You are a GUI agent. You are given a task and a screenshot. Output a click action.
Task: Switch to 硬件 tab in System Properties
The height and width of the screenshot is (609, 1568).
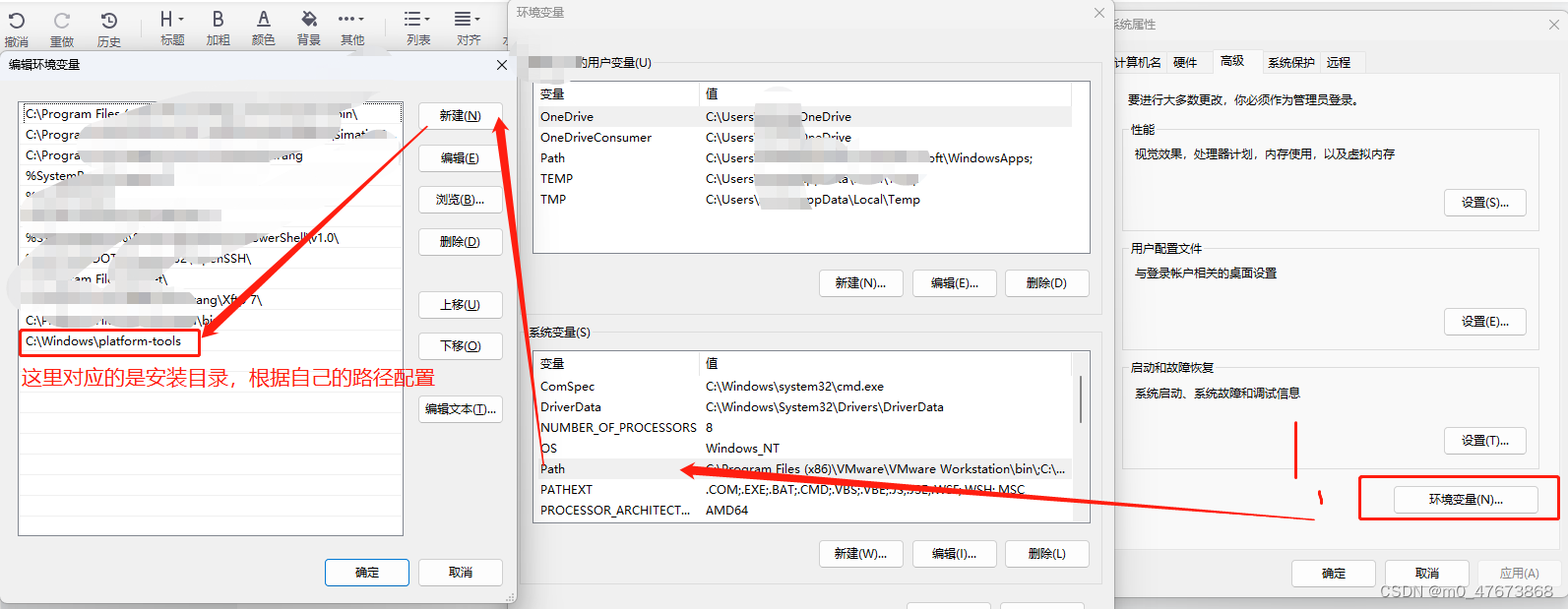tap(1185, 63)
